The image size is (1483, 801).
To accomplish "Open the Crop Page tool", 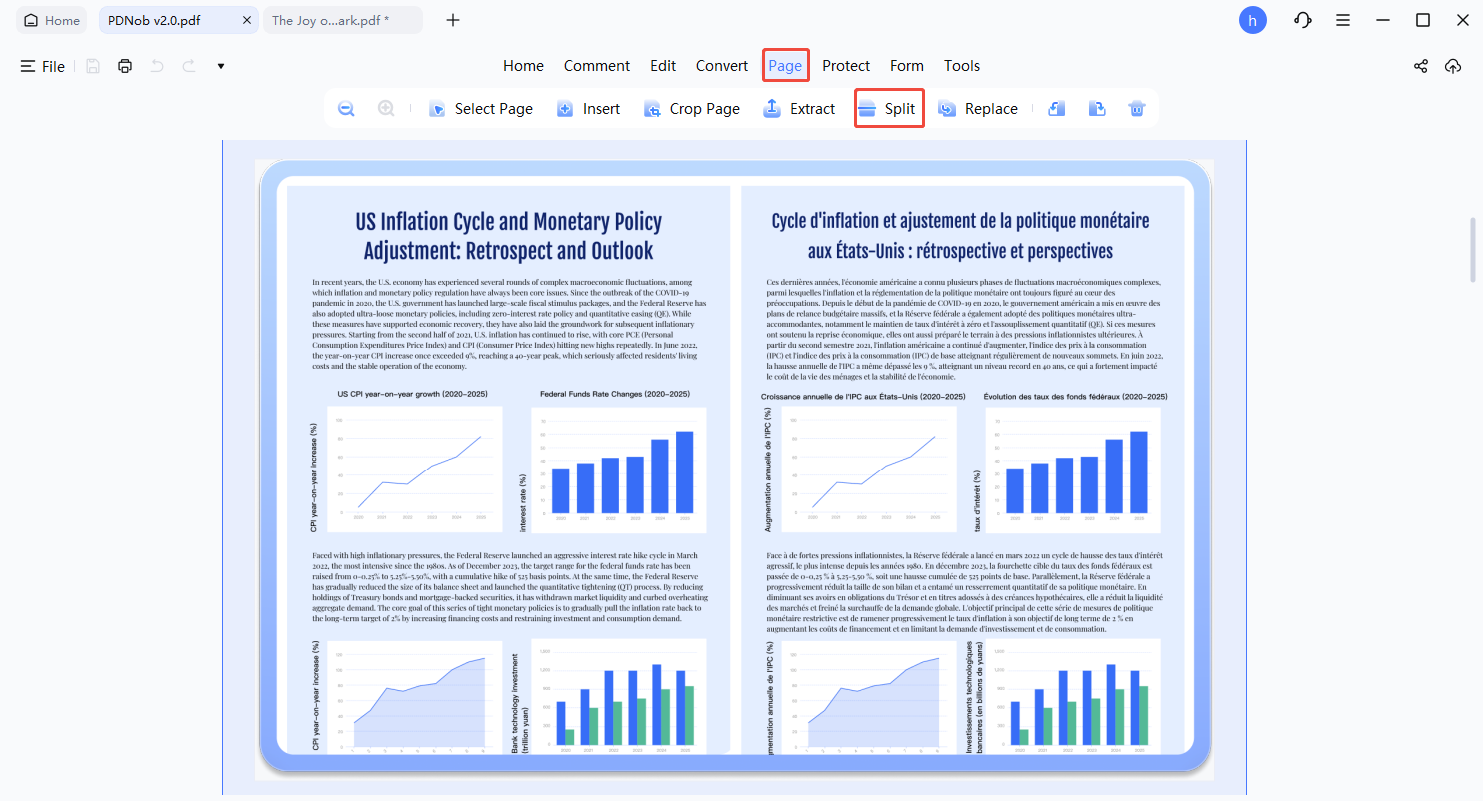I will click(691, 108).
